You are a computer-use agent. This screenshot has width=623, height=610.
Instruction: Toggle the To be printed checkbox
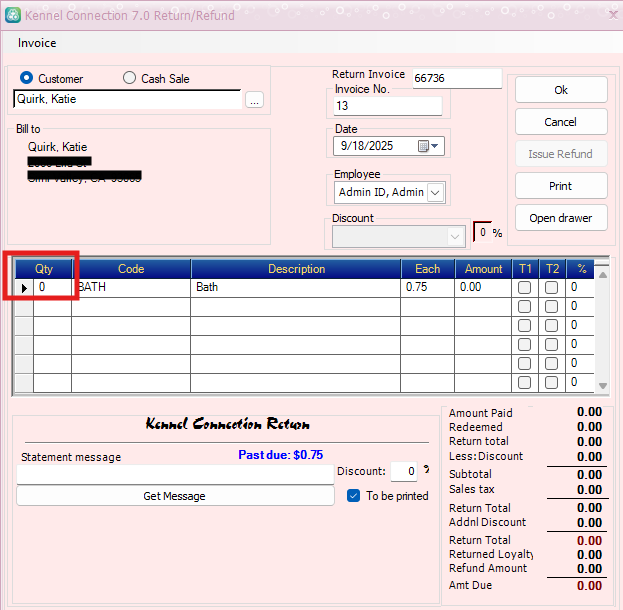click(353, 496)
